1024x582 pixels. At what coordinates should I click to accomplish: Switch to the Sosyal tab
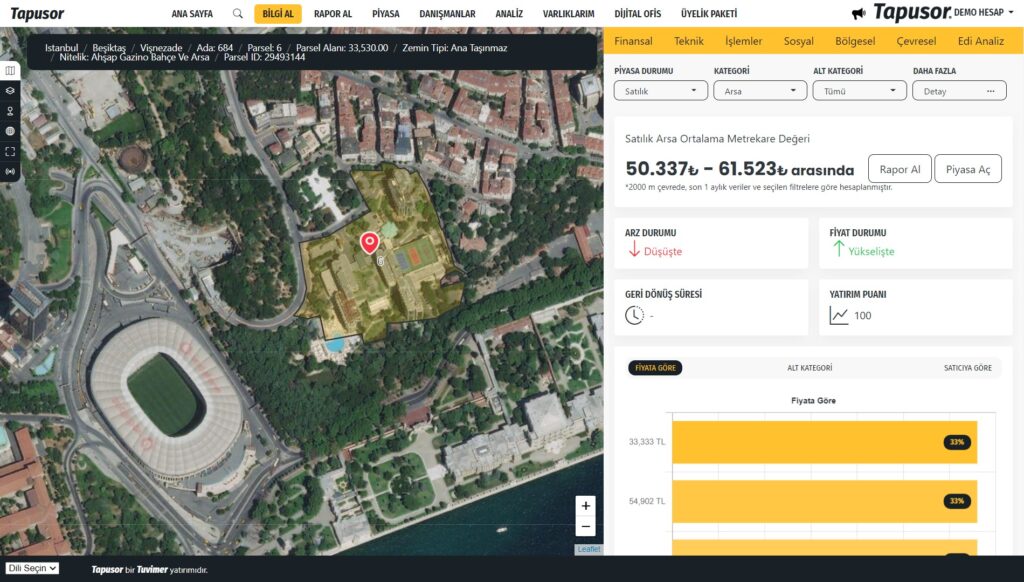pyautogui.click(x=799, y=41)
